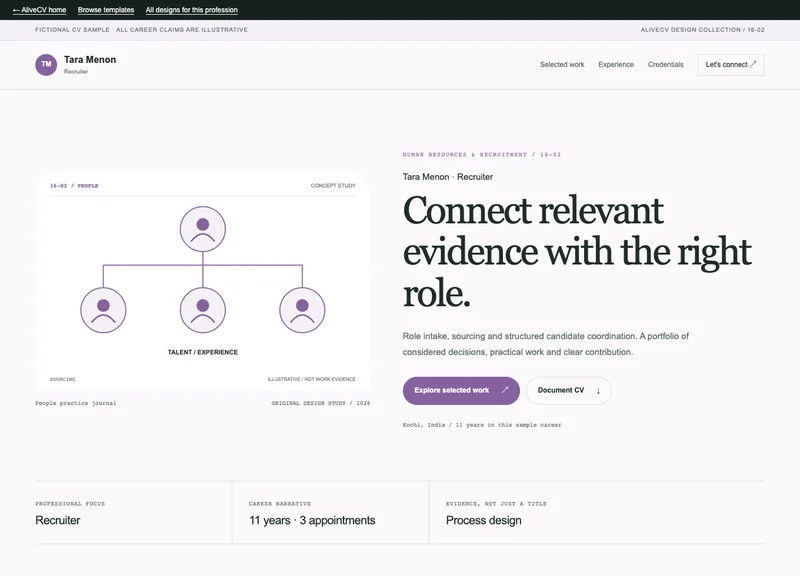
Task: Click the org chart illustration card
Action: click(x=203, y=281)
